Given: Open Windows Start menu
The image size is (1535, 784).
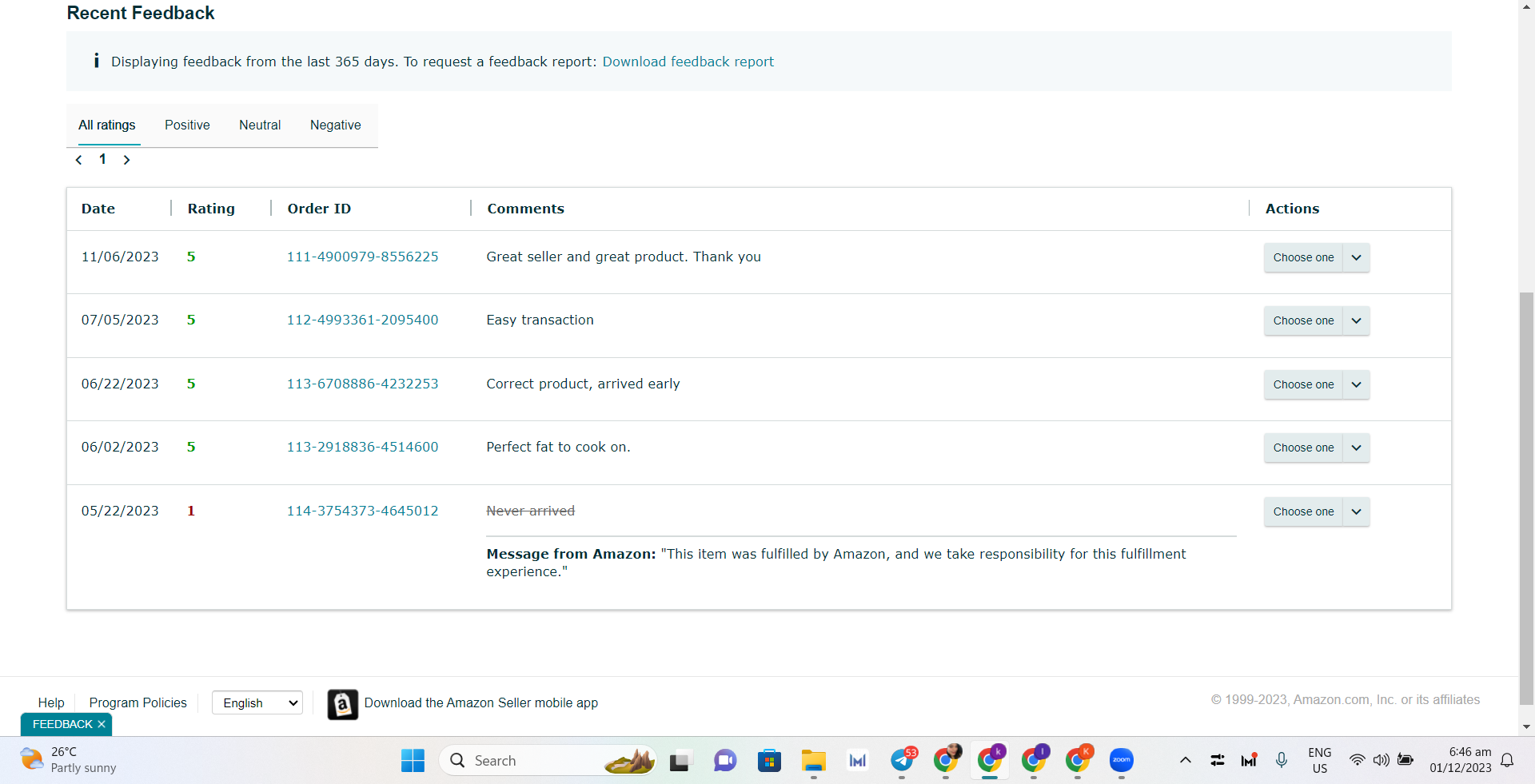Looking at the screenshot, I should (413, 761).
